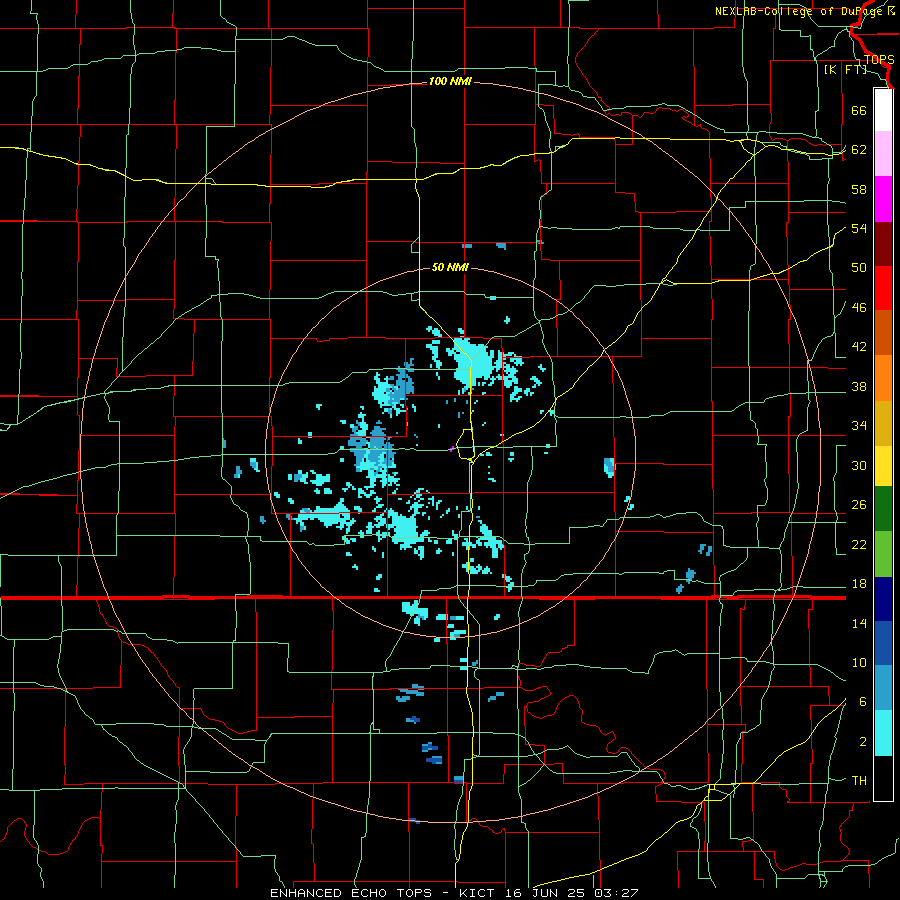Click the '58' legend value
Image resolution: width=900 pixels, height=900 pixels.
(x=859, y=189)
